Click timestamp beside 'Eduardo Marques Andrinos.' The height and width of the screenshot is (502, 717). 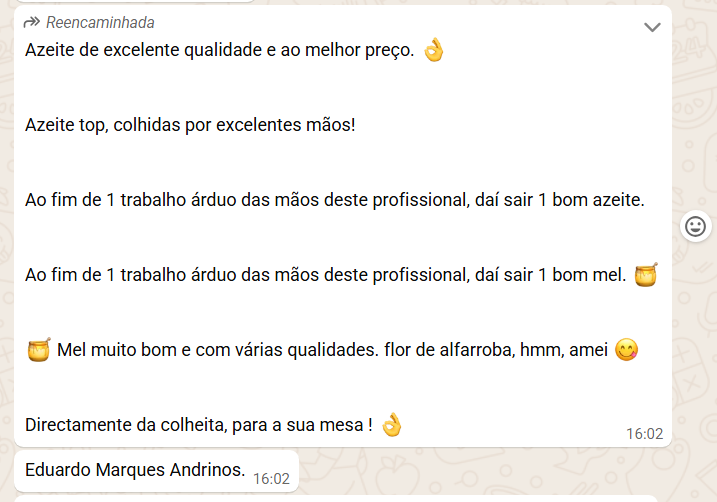pos(271,479)
